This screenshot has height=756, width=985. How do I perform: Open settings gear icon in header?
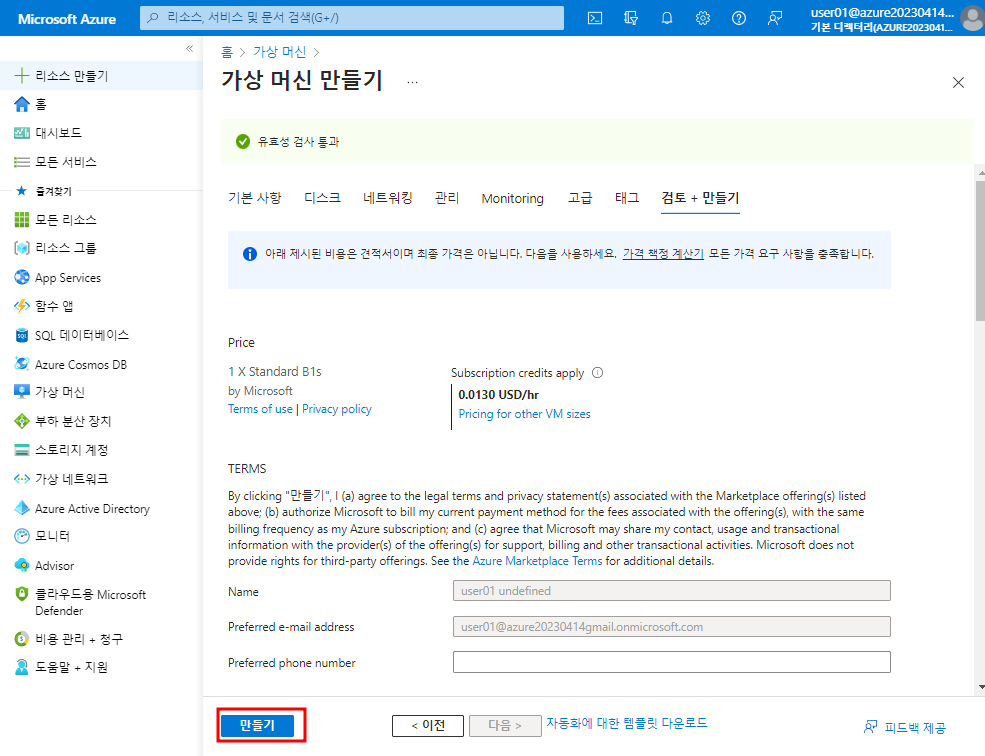point(702,18)
